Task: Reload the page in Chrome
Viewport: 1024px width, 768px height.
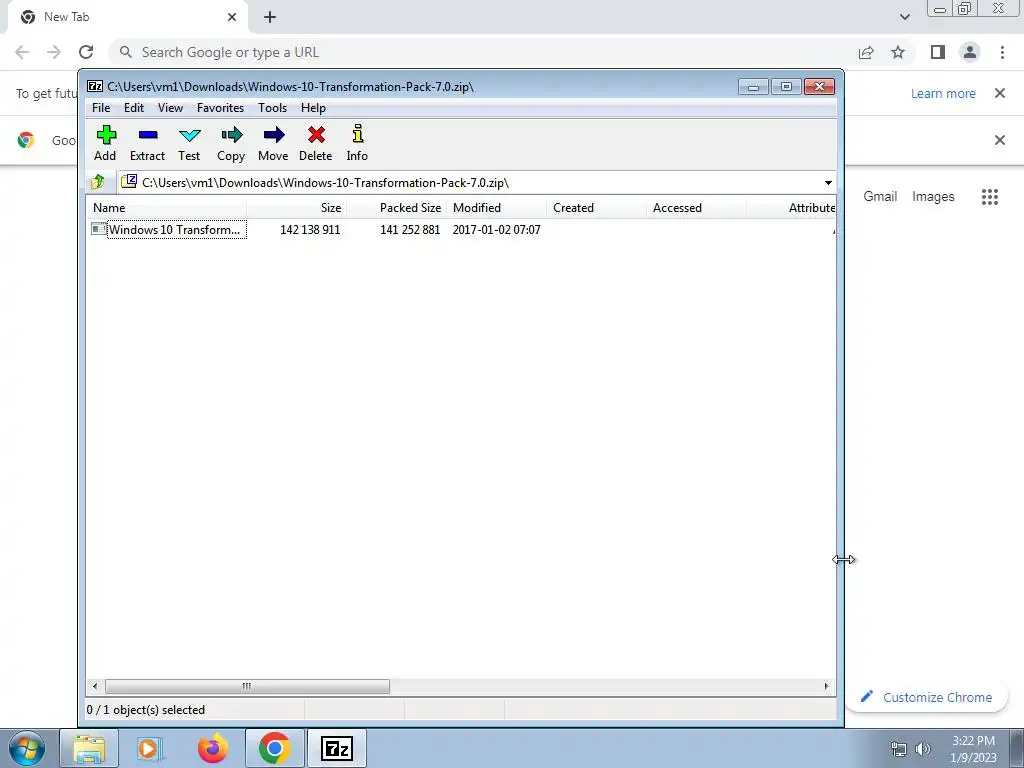Action: click(x=86, y=52)
